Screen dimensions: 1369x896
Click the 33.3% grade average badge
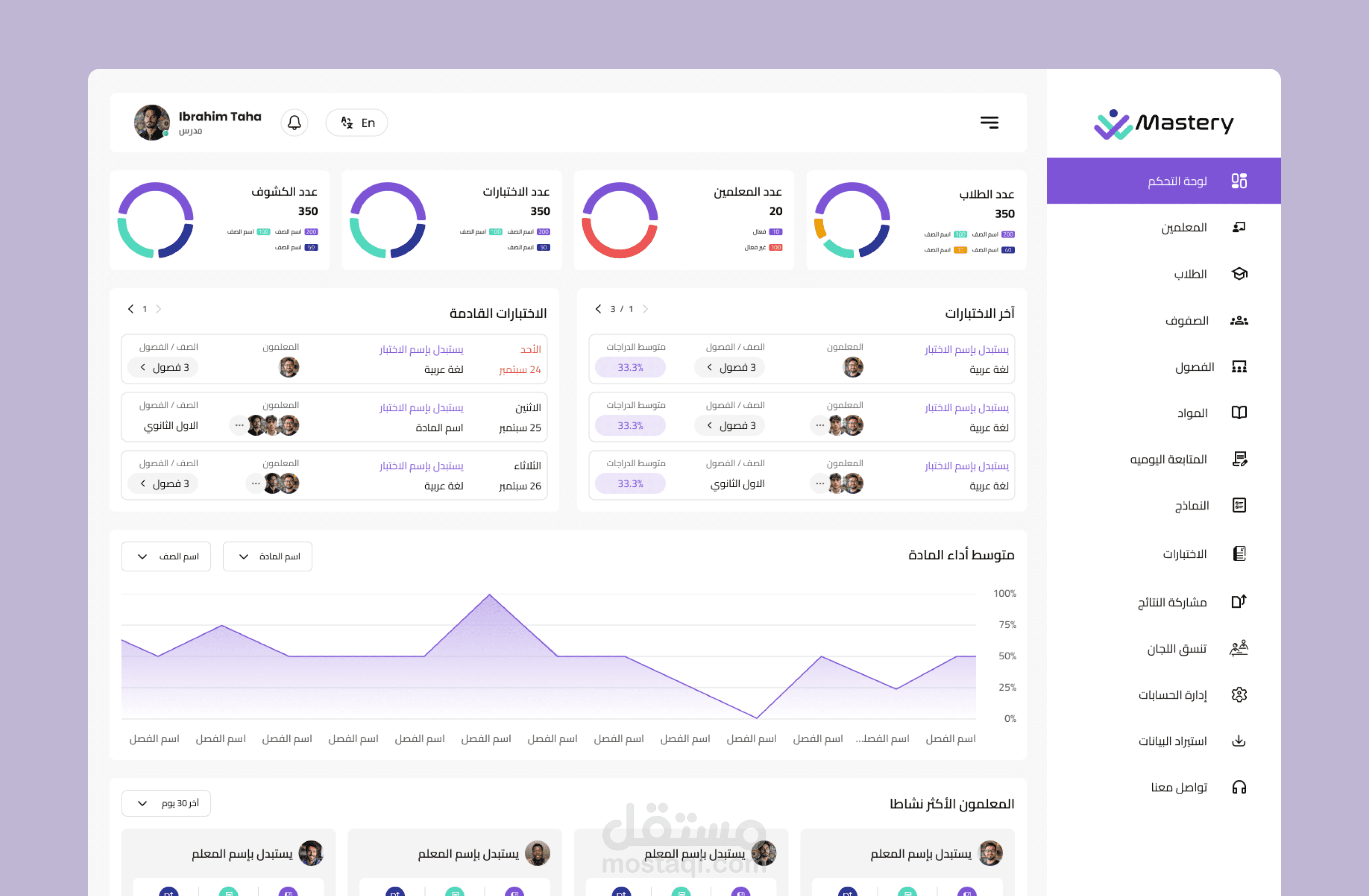click(631, 367)
